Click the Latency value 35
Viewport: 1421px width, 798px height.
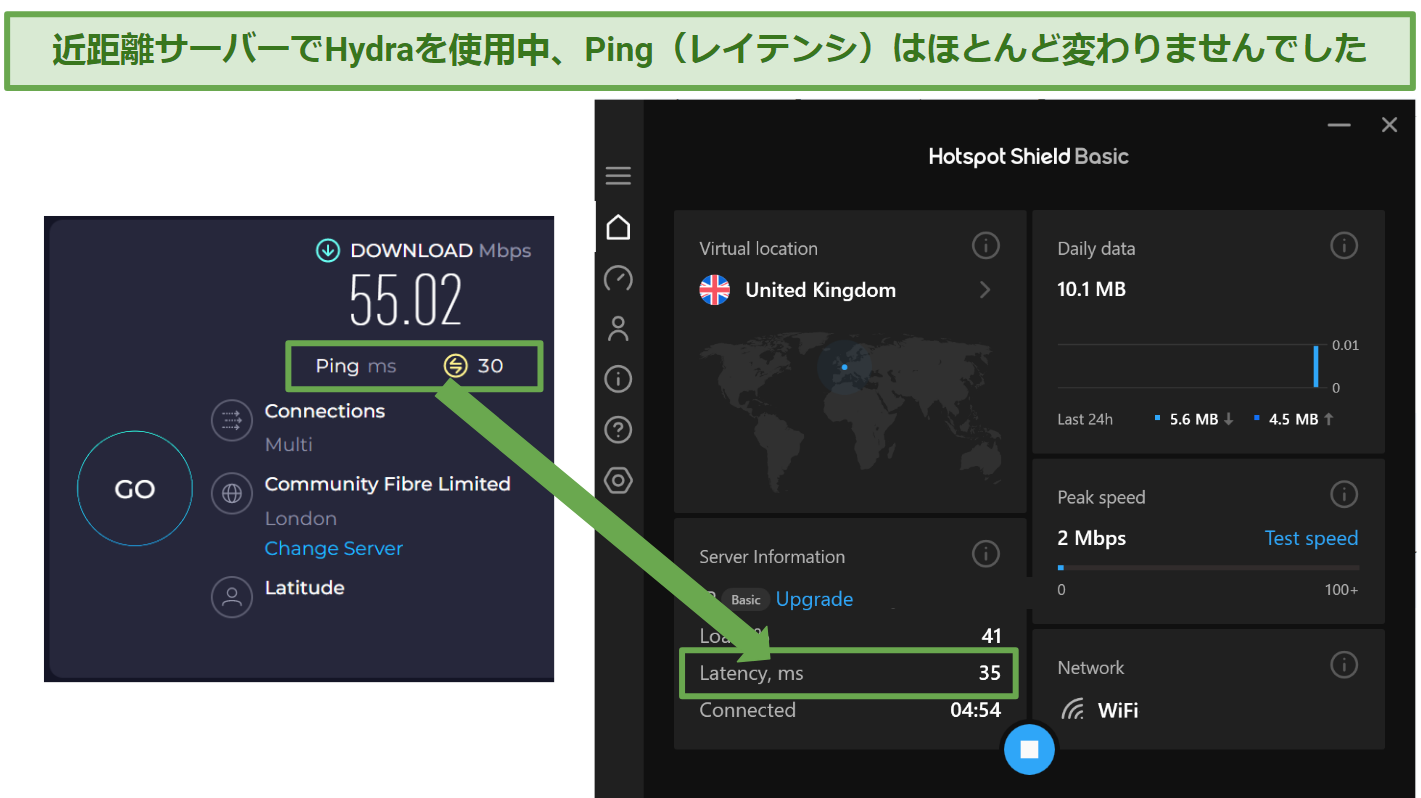989,673
